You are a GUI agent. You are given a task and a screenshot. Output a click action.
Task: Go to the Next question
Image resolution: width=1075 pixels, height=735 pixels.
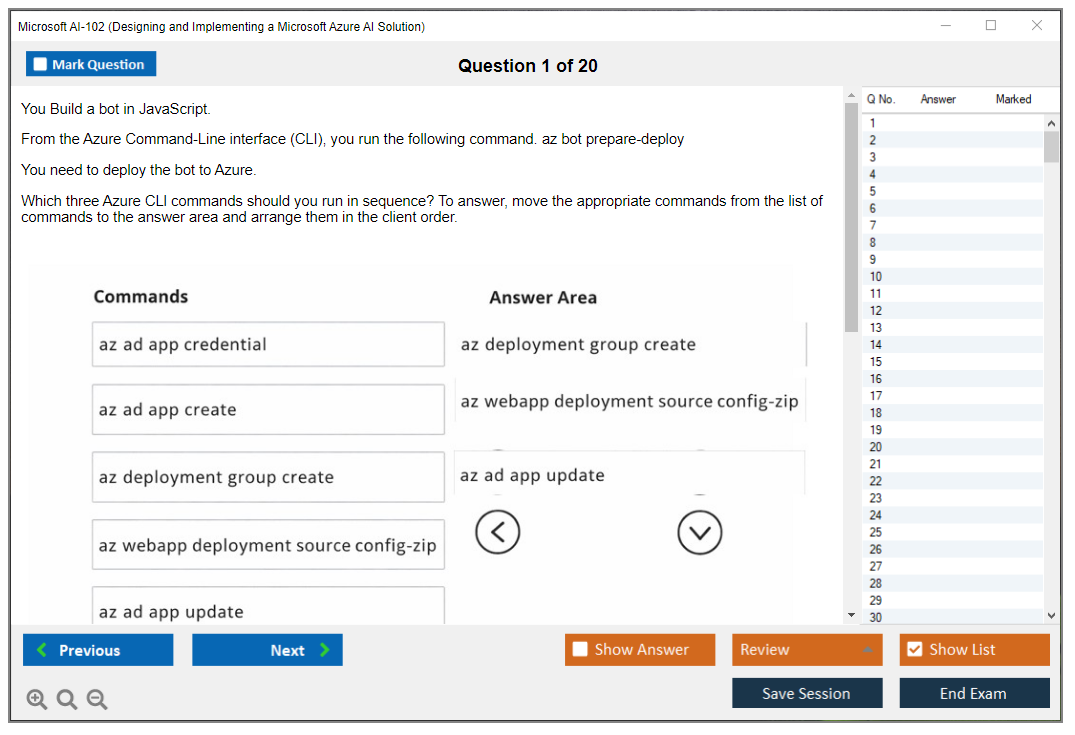click(267, 650)
